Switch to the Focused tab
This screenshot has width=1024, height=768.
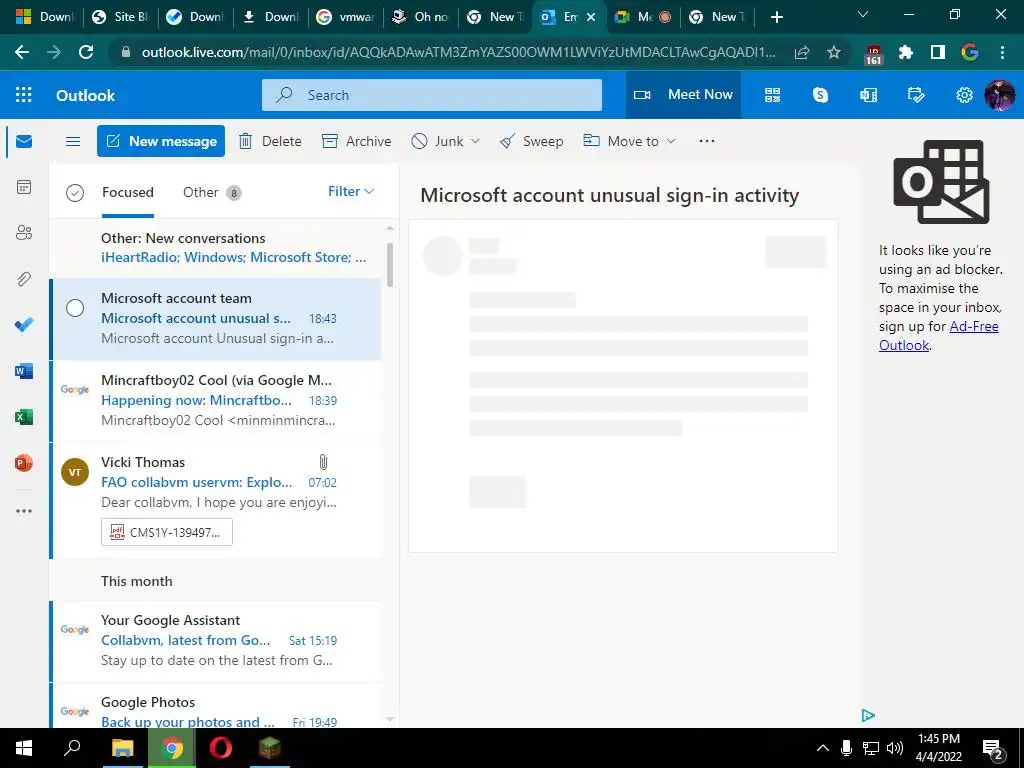127,192
